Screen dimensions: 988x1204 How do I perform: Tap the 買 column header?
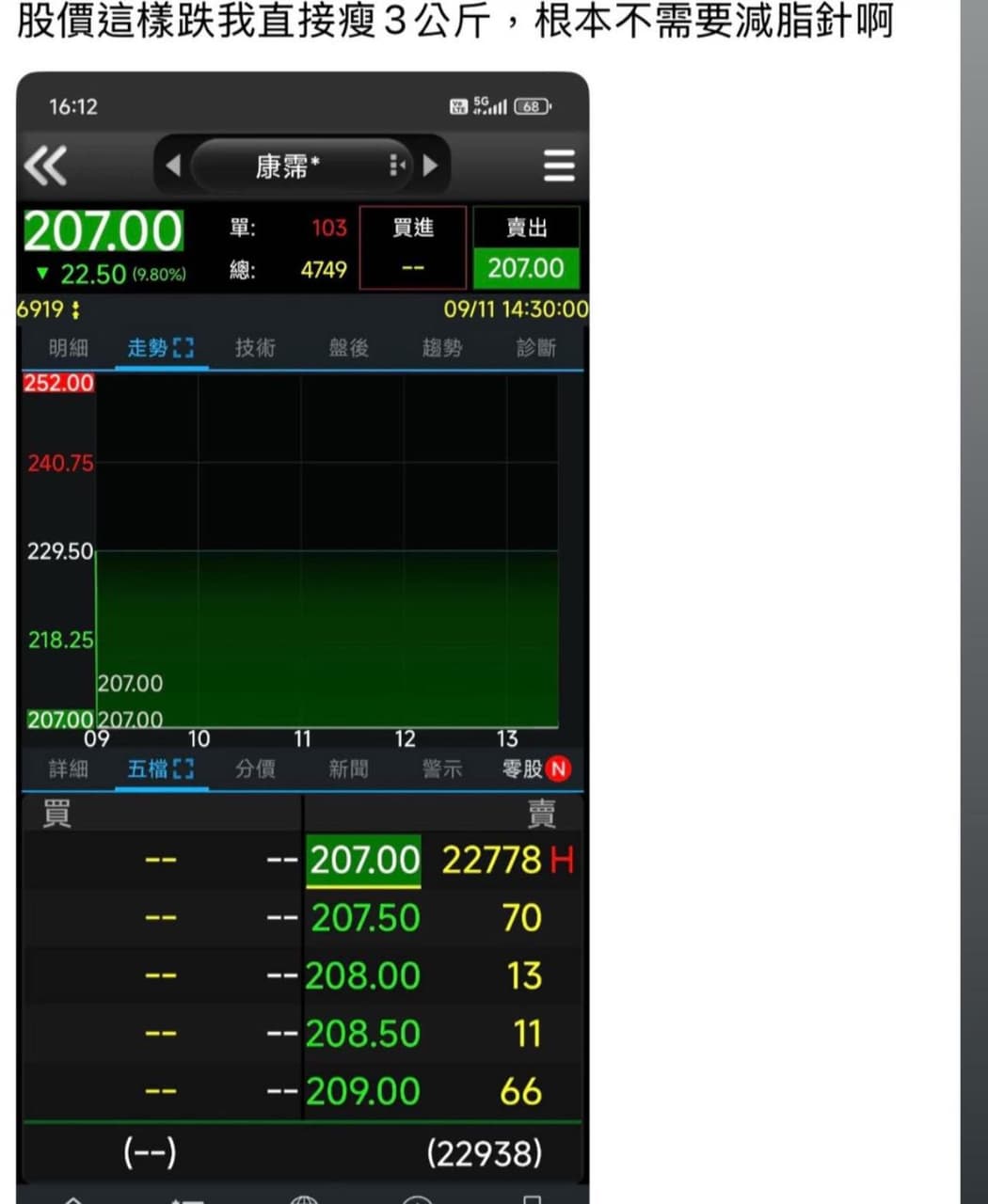click(x=57, y=814)
